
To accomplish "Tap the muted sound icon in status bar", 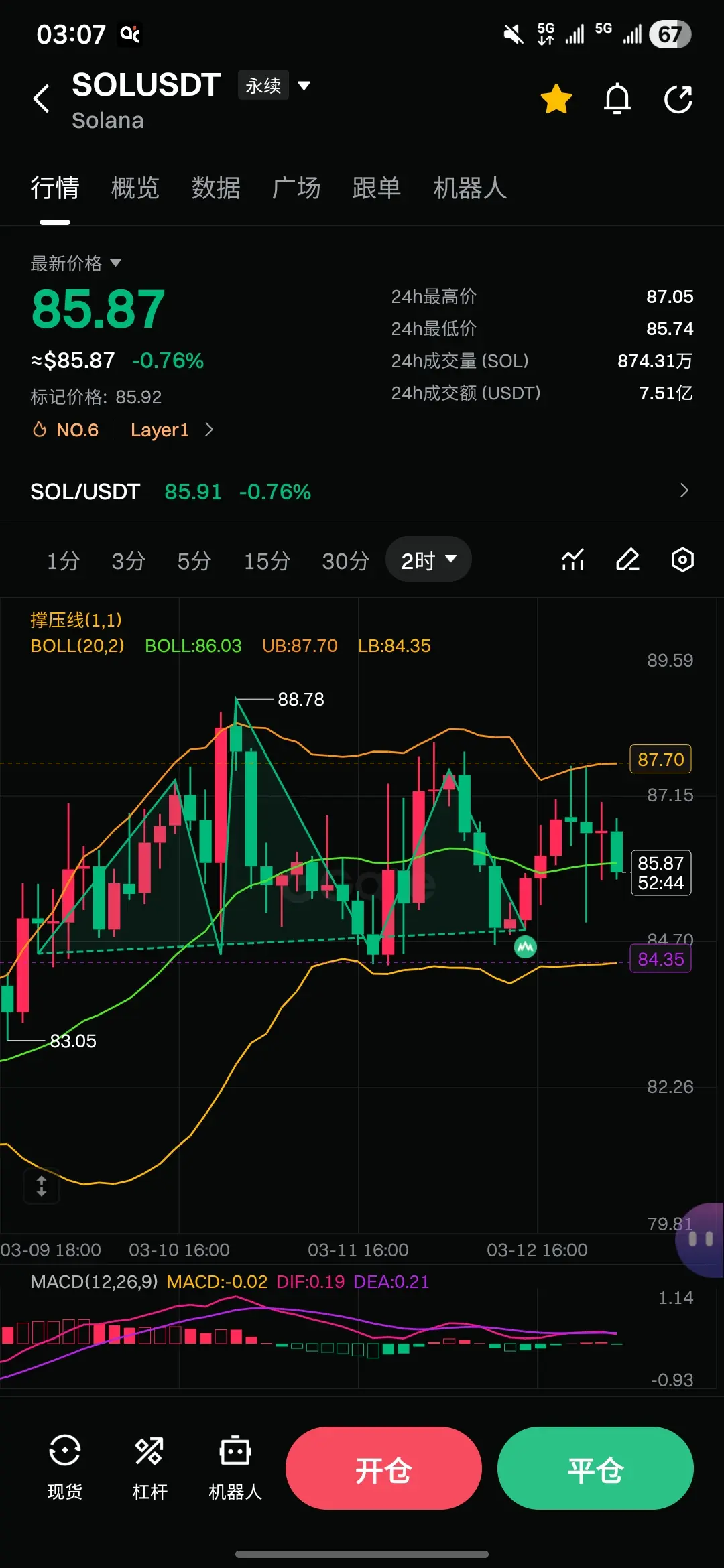I will (x=514, y=34).
